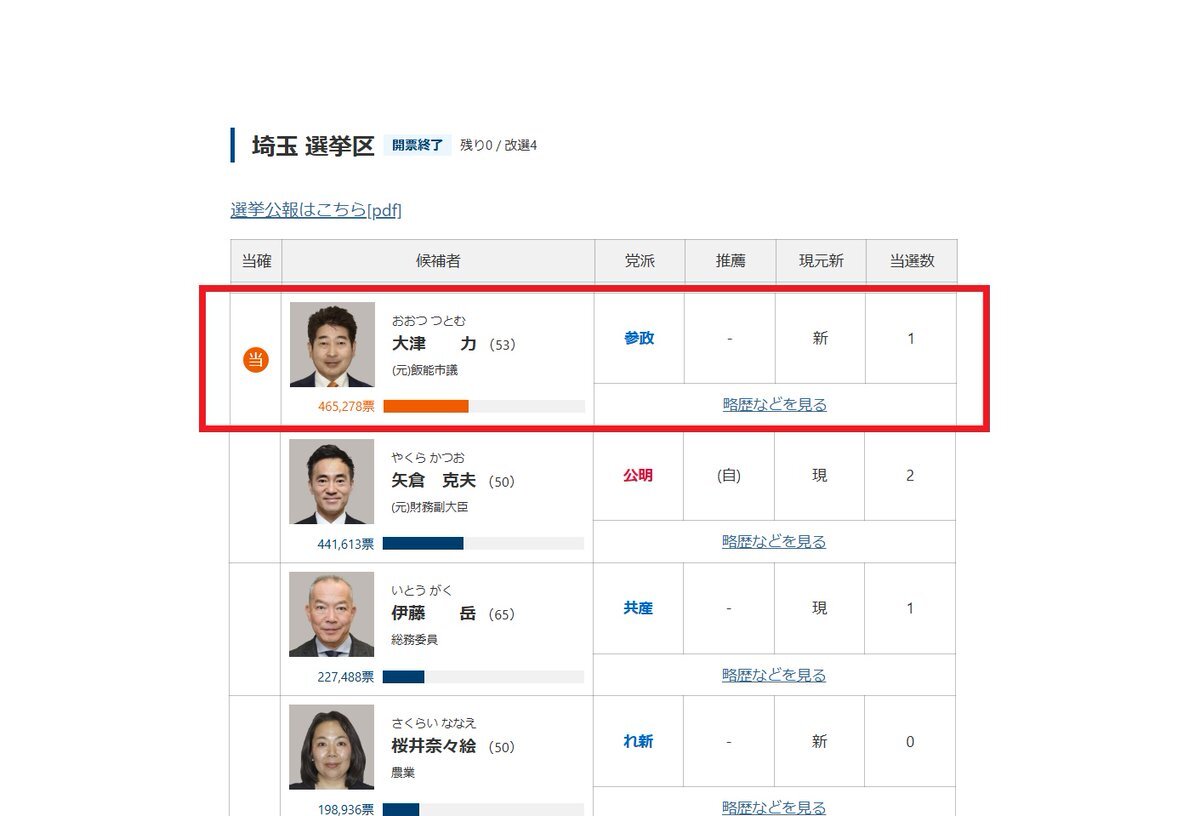The height and width of the screenshot is (816, 1200).
Task: Open the 選挙公報はこちら[pdf] link
Action: 316,210
